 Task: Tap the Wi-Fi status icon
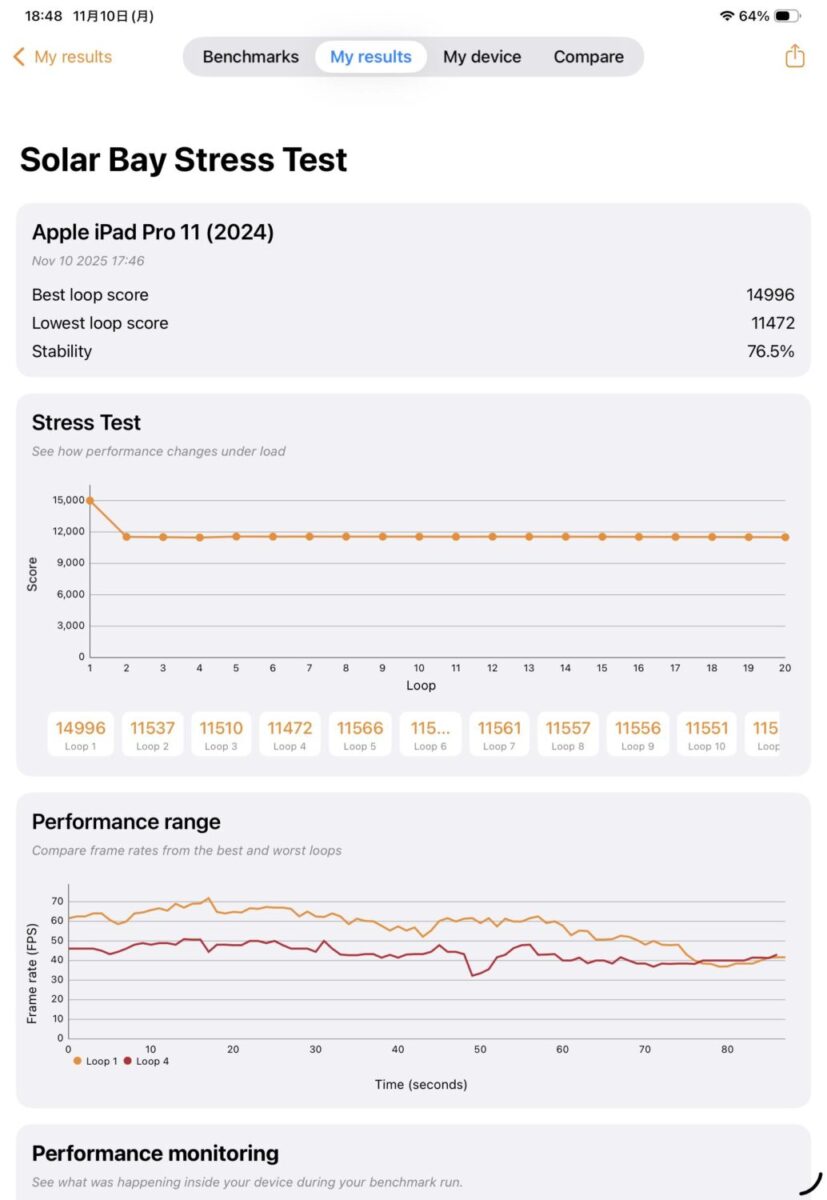pyautogui.click(x=726, y=16)
